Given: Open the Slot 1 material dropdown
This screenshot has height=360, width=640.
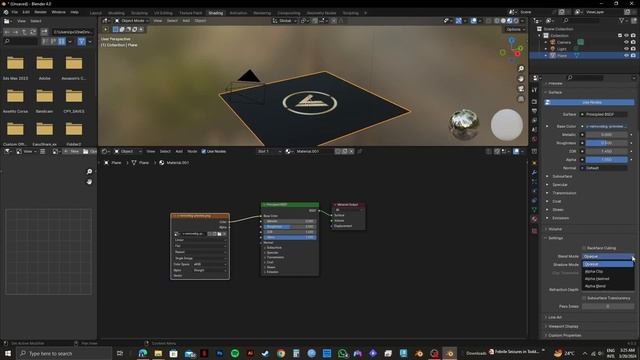Looking at the screenshot, I should pos(269,151).
